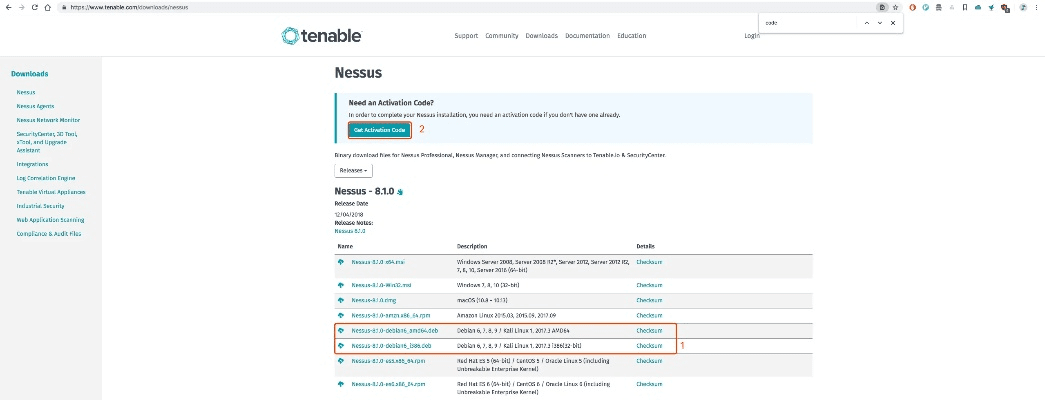Click the Login link

(752, 36)
